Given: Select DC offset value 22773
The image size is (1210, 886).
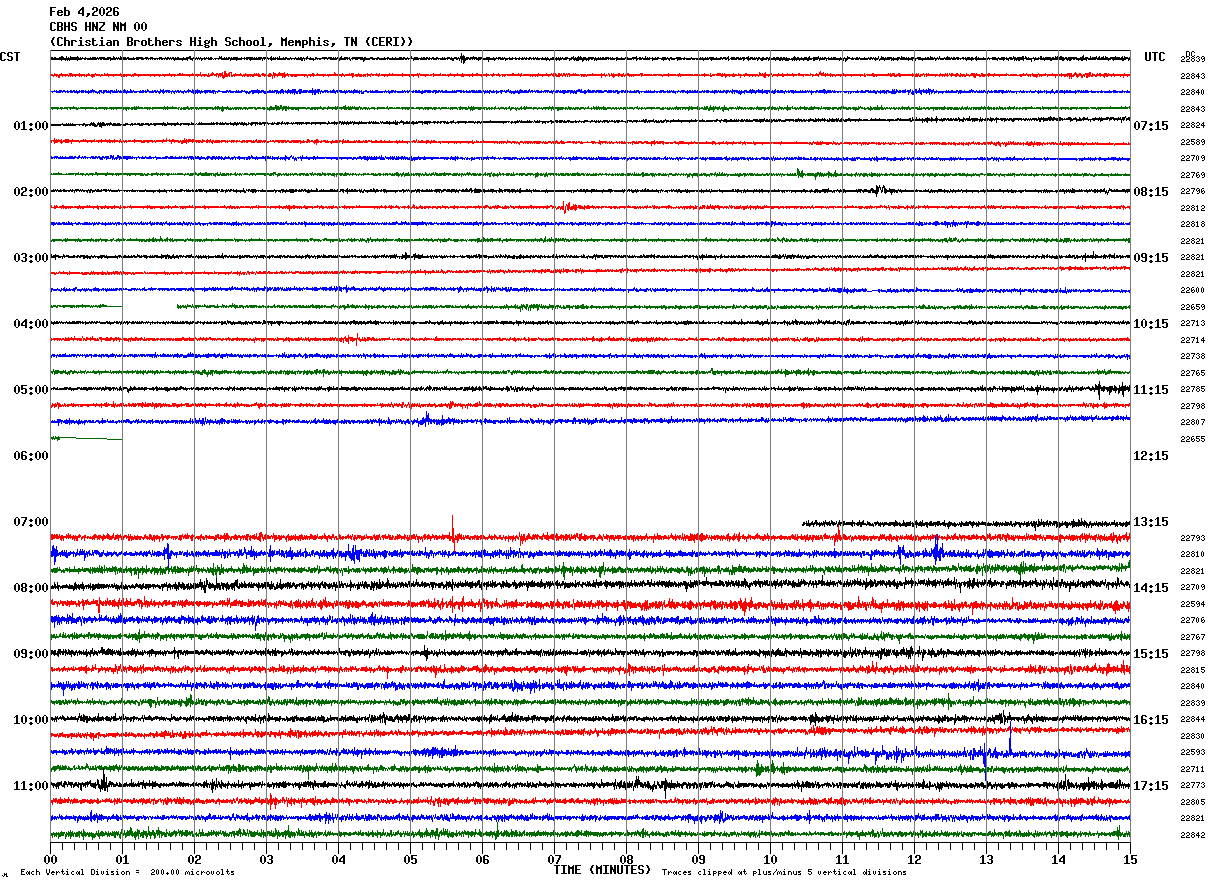Looking at the screenshot, I should (1193, 786).
